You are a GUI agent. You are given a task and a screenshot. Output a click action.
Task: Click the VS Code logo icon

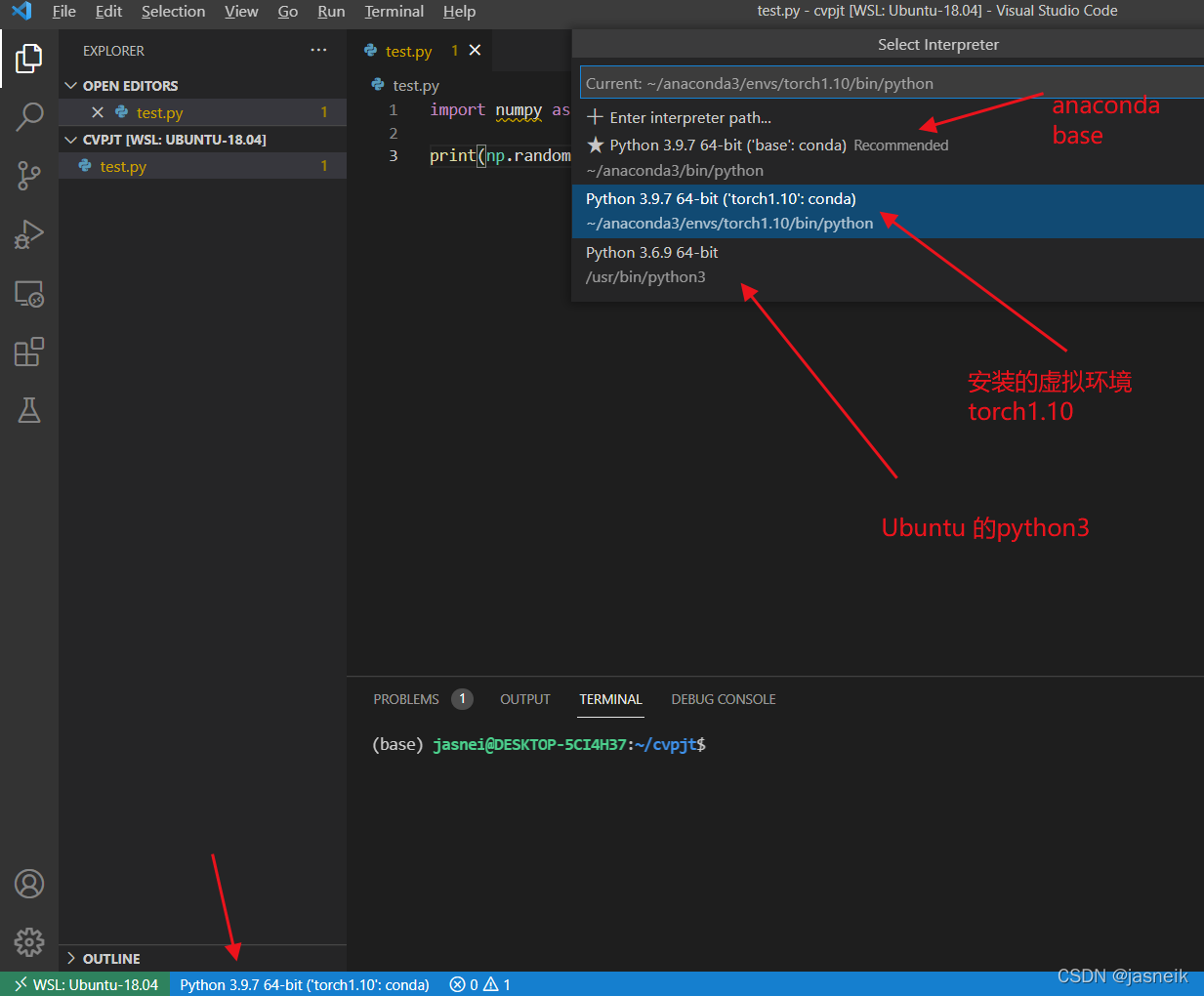[x=21, y=12]
